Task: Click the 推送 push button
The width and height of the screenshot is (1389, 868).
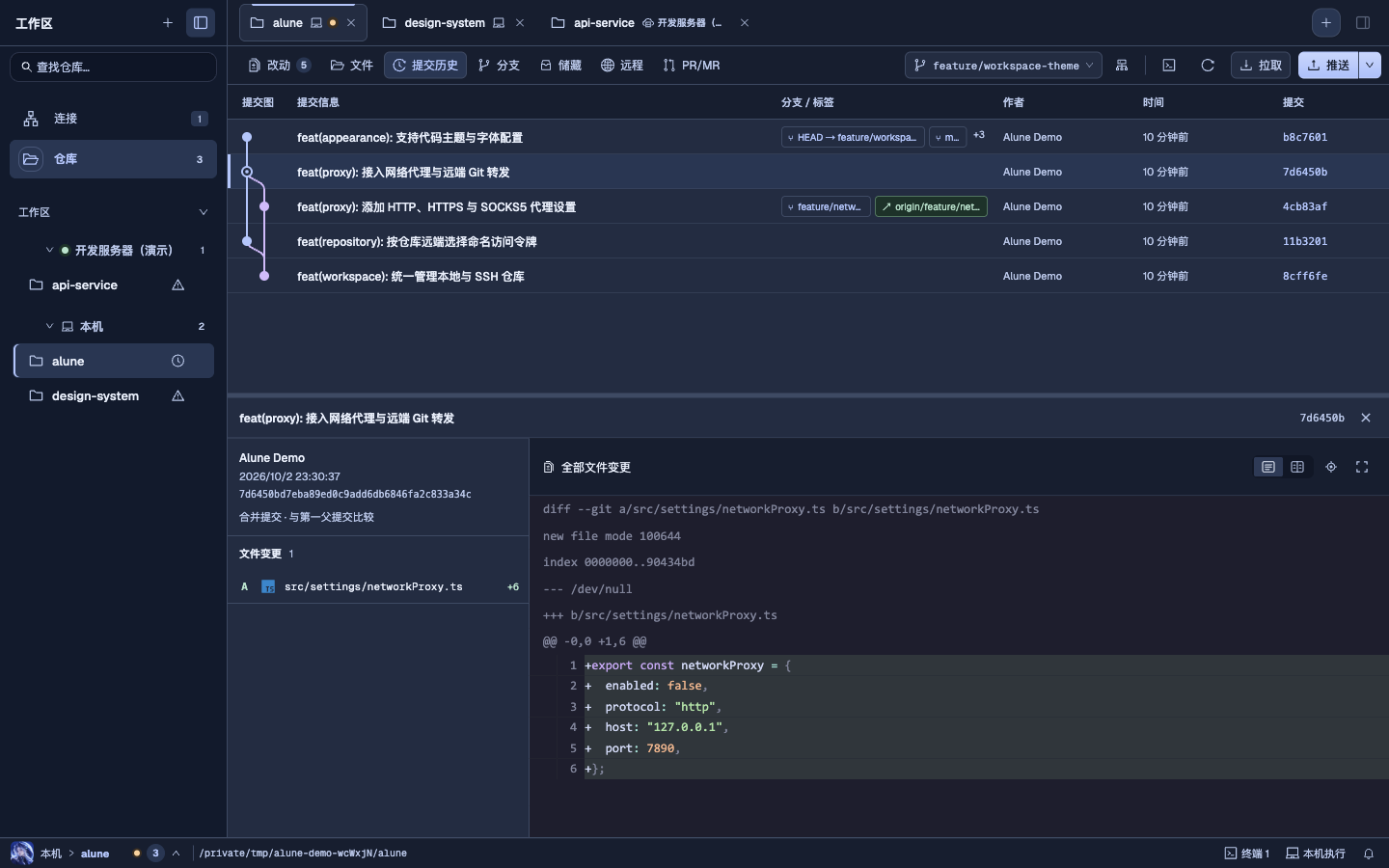Action: point(1328,66)
